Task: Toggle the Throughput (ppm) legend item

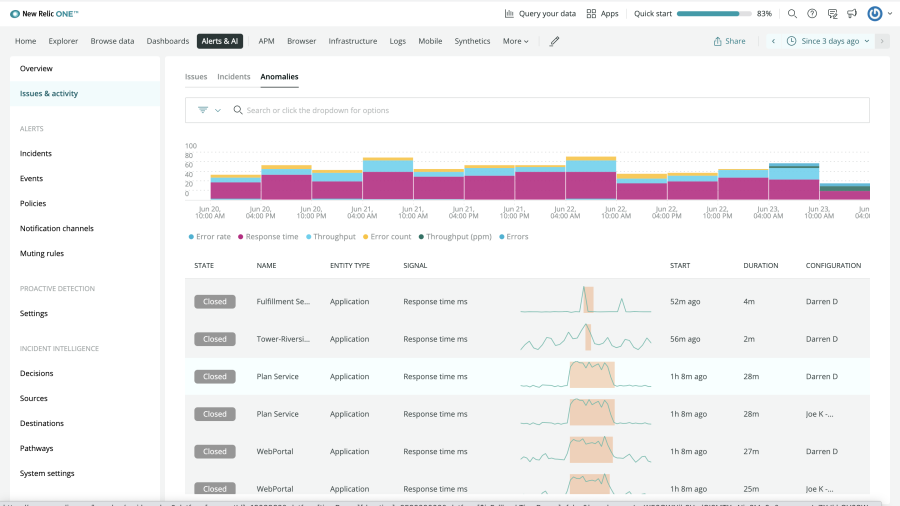Action: (455, 236)
